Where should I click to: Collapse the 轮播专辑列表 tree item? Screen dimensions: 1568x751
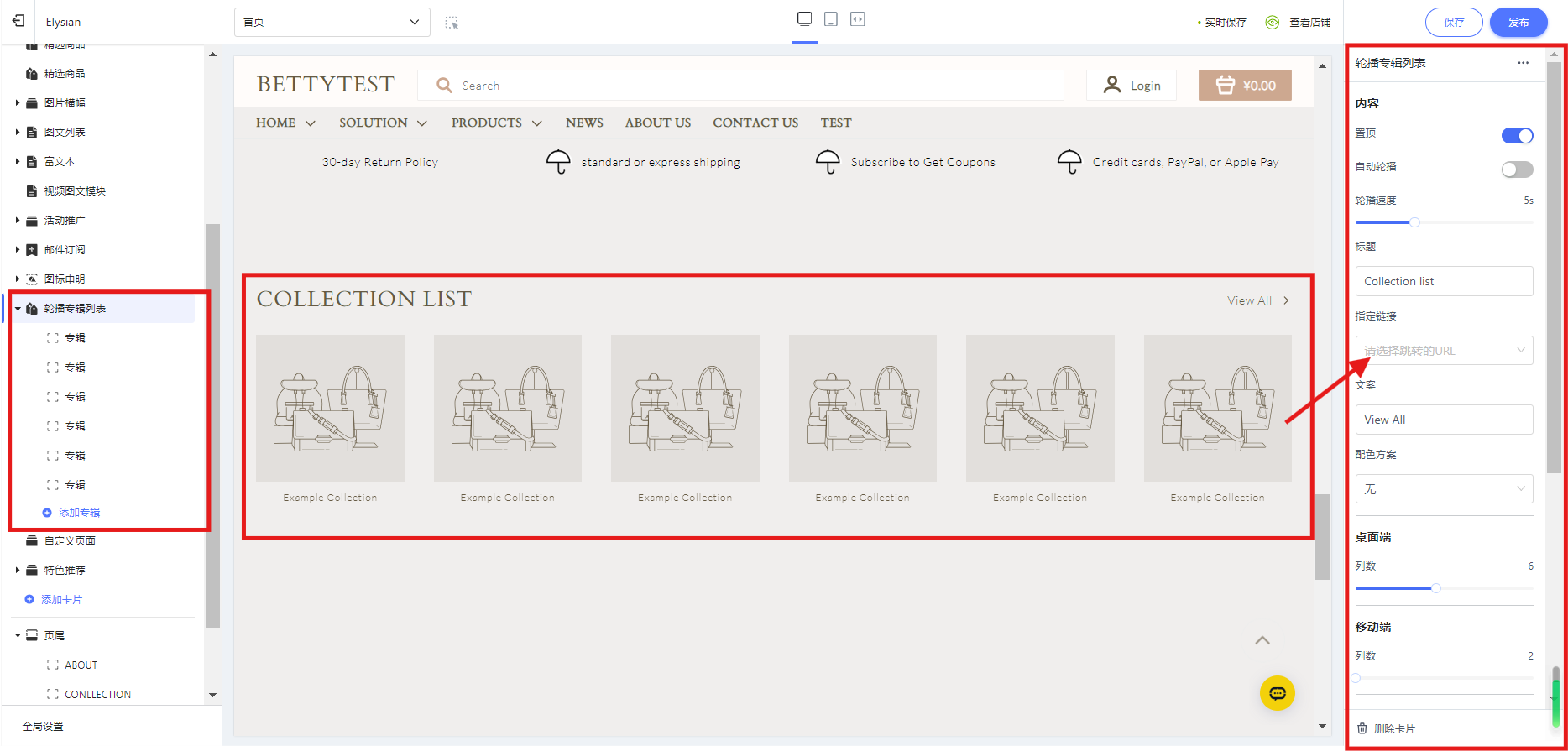(18, 309)
